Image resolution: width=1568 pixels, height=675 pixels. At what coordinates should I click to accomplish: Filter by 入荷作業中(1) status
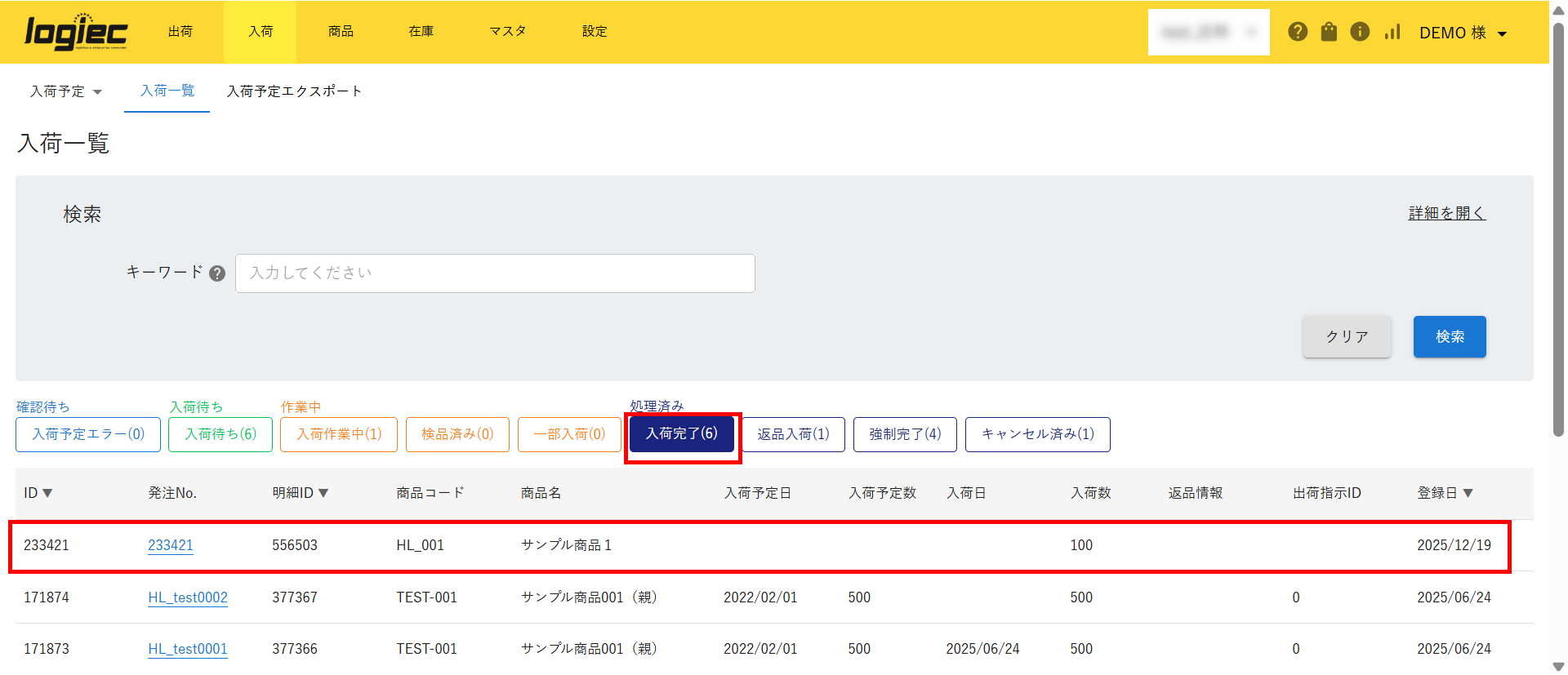[x=339, y=434]
